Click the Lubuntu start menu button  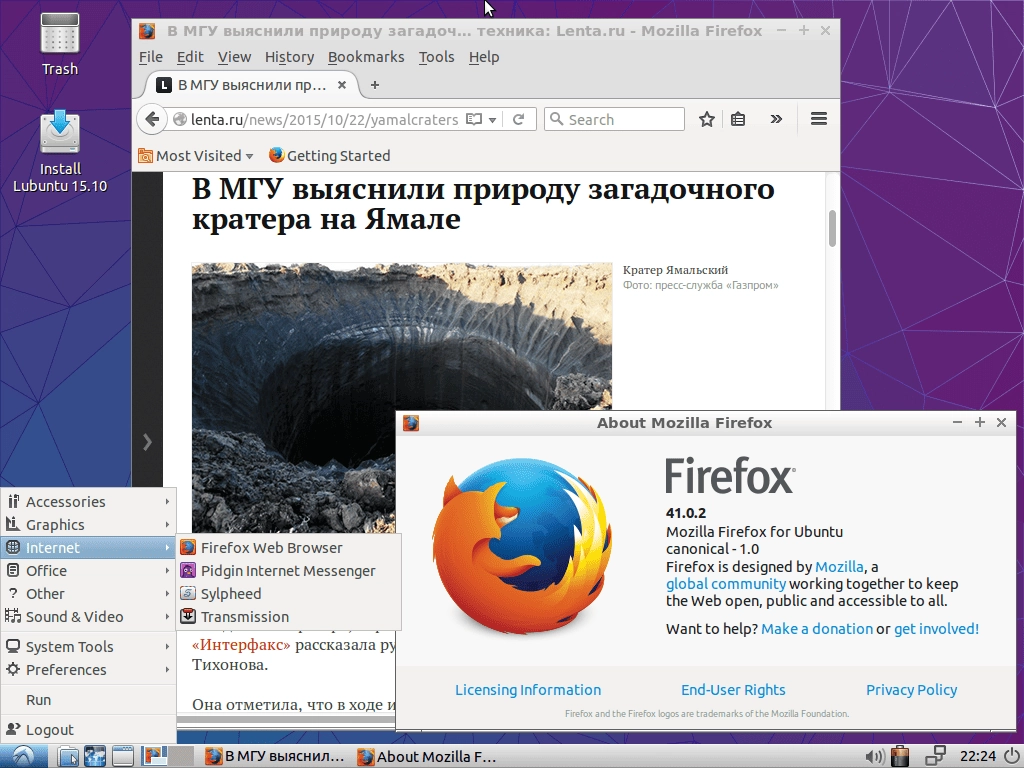click(22, 756)
